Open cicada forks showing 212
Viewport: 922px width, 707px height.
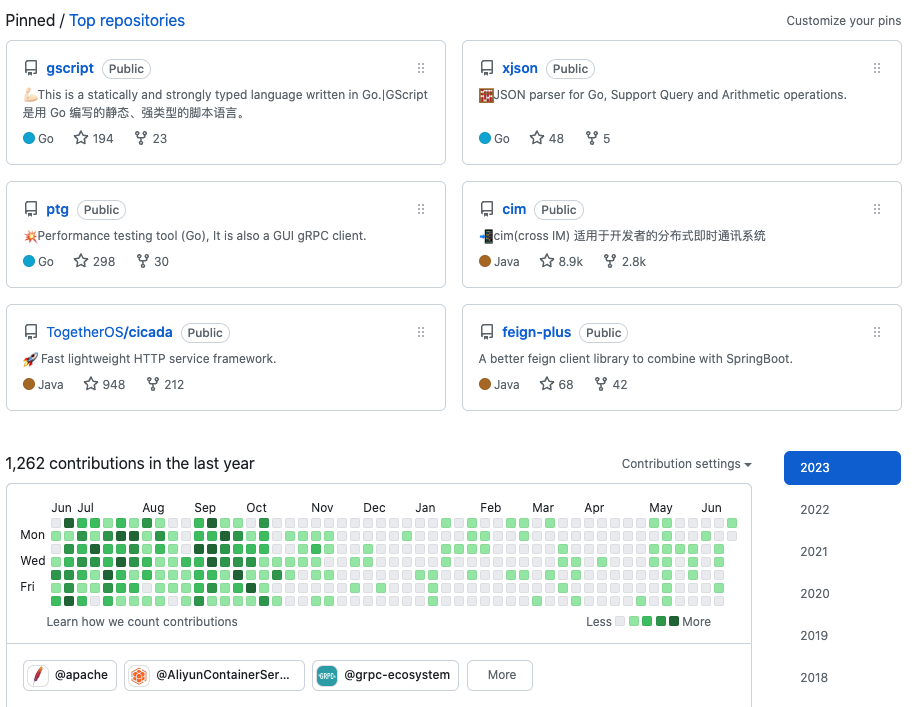pyautogui.click(x=165, y=384)
